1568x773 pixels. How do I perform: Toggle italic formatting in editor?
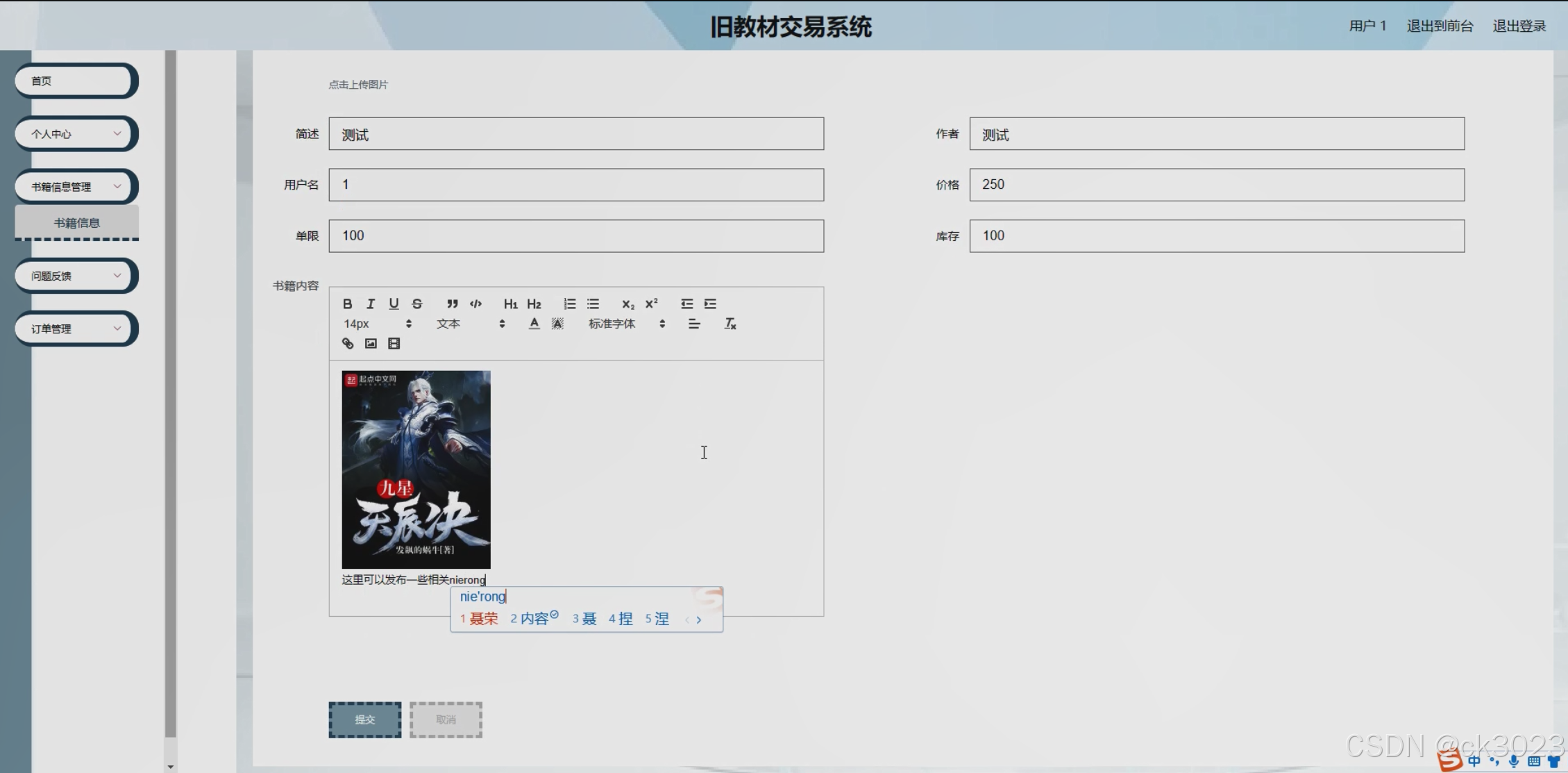[371, 304]
